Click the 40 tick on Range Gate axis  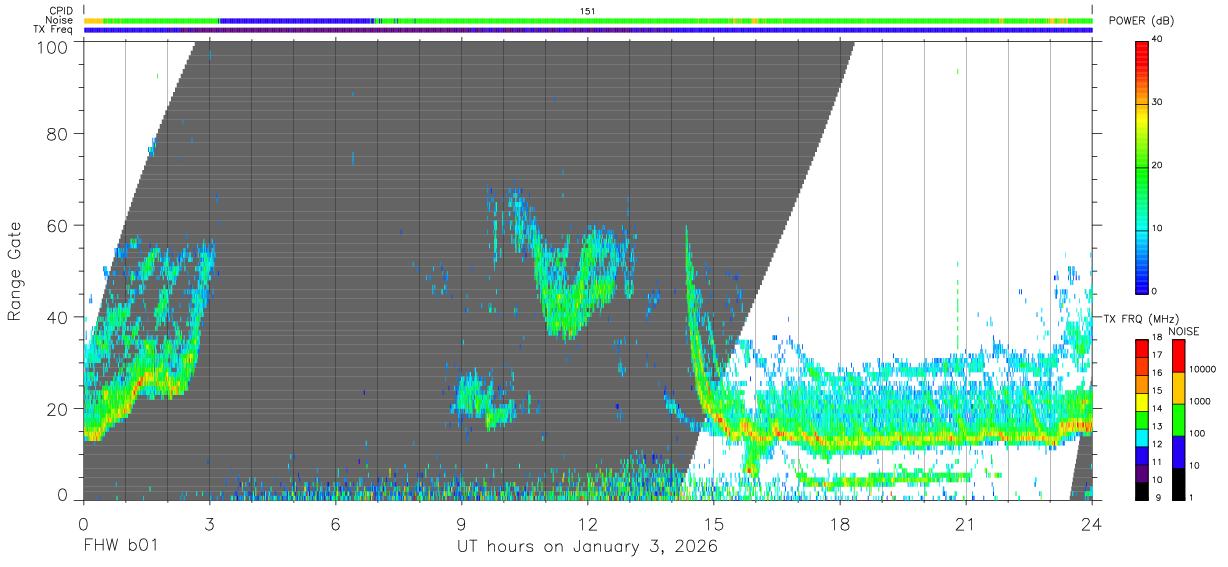(x=58, y=317)
